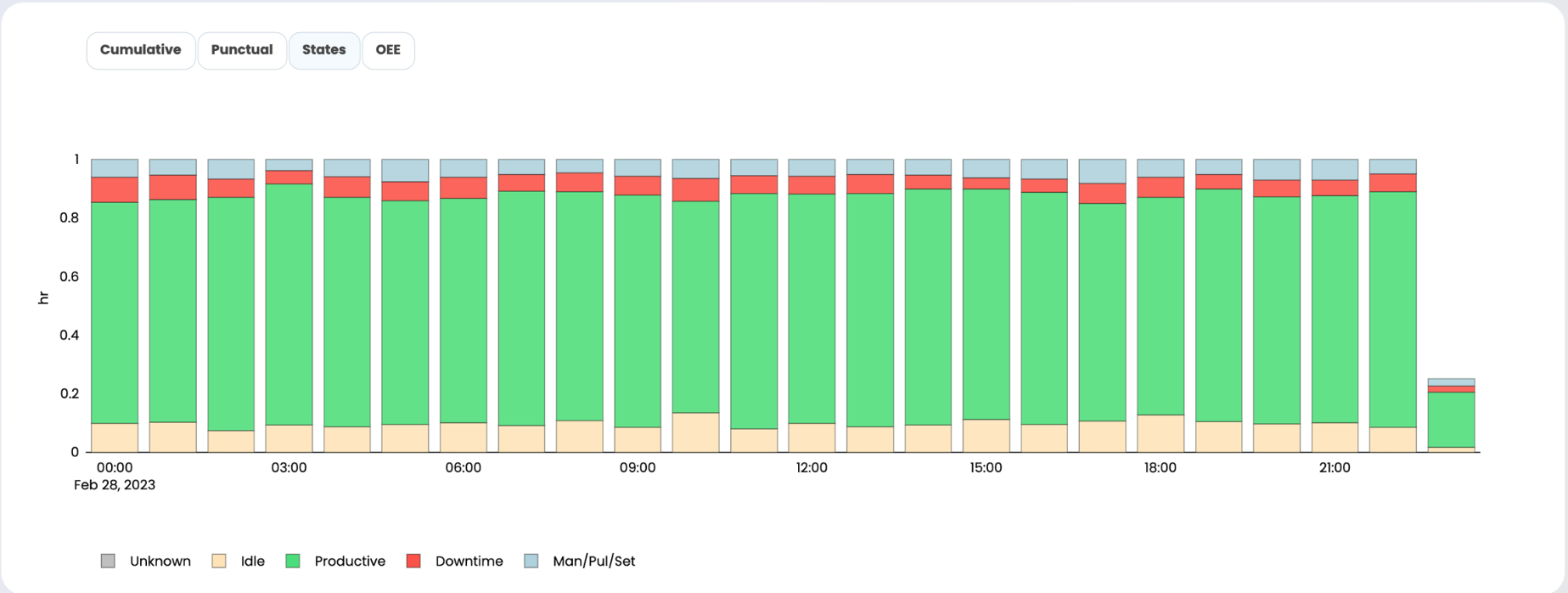The image size is (1568, 593).
Task: Toggle the Idle series legend label
Action: 252,561
